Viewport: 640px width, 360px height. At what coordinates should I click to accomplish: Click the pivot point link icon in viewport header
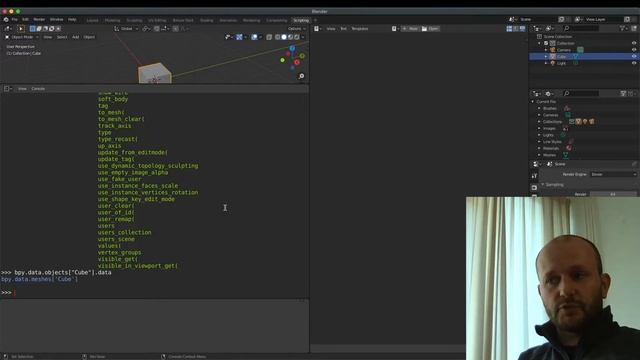click(146, 29)
